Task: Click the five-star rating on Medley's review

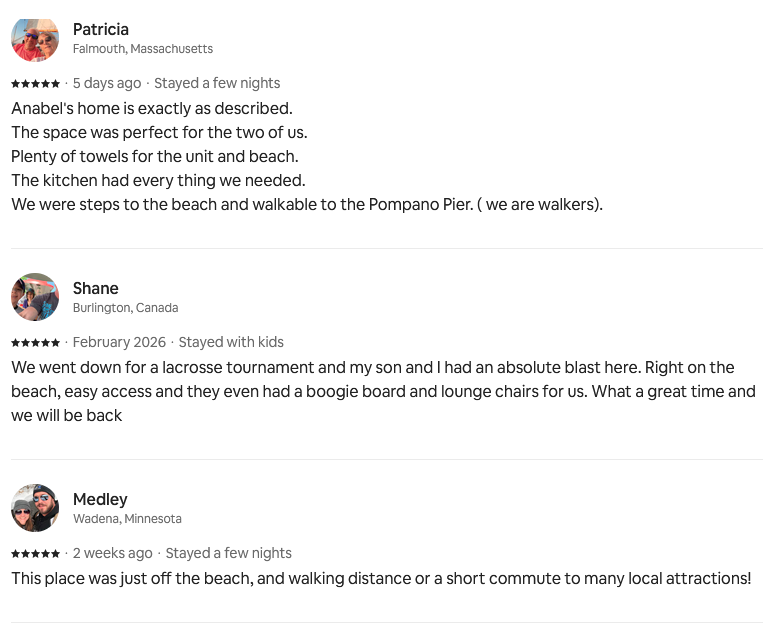Action: (x=35, y=554)
